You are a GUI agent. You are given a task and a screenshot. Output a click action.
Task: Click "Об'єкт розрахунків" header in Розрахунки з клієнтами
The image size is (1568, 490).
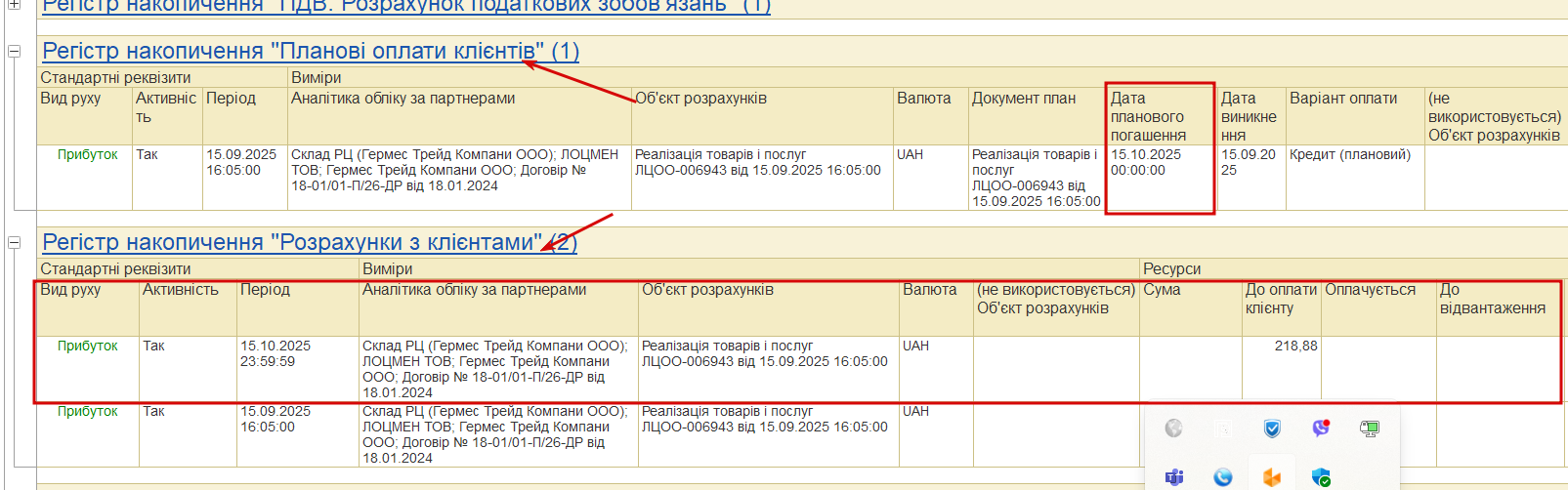[x=769, y=307]
